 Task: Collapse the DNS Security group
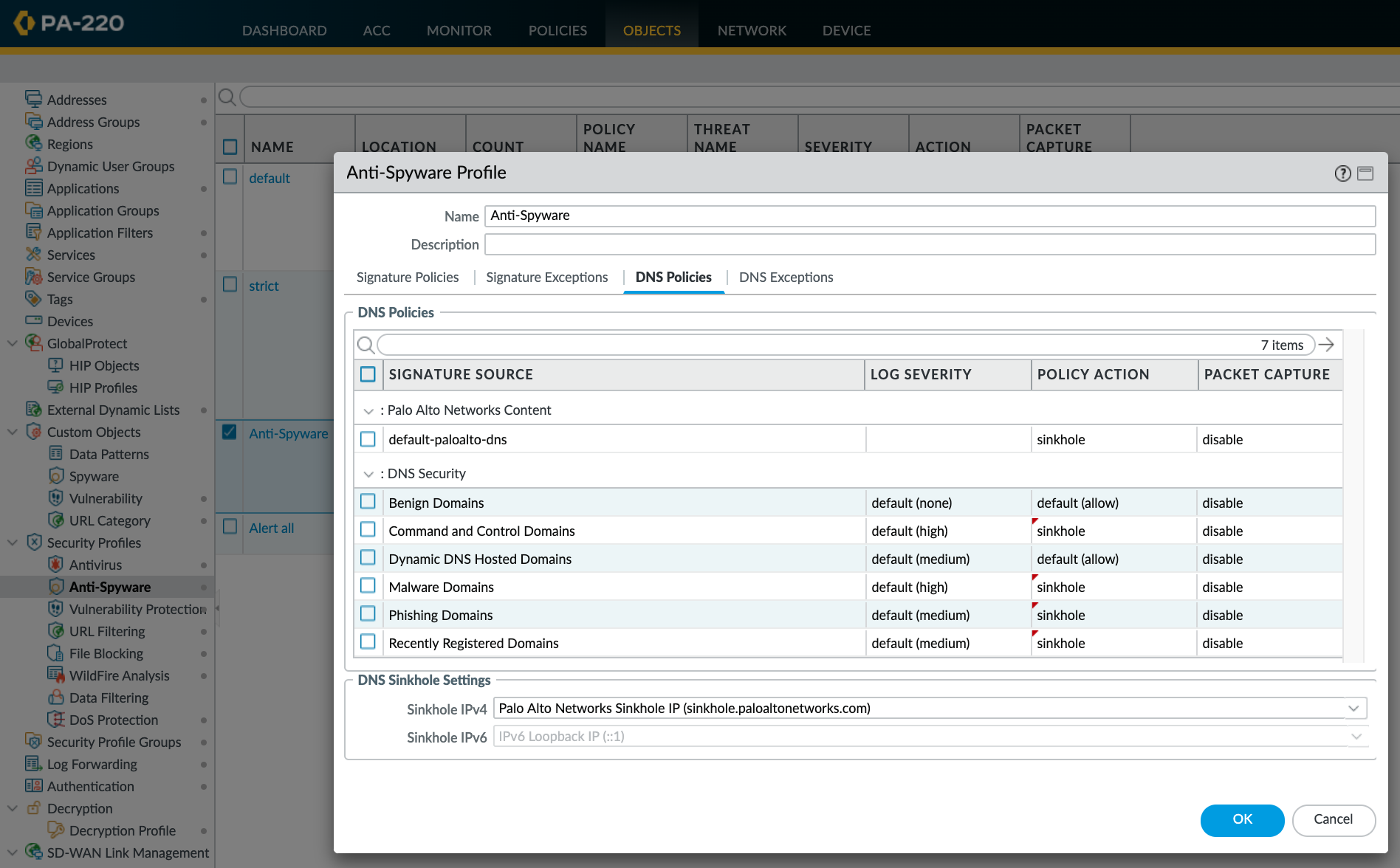click(368, 474)
